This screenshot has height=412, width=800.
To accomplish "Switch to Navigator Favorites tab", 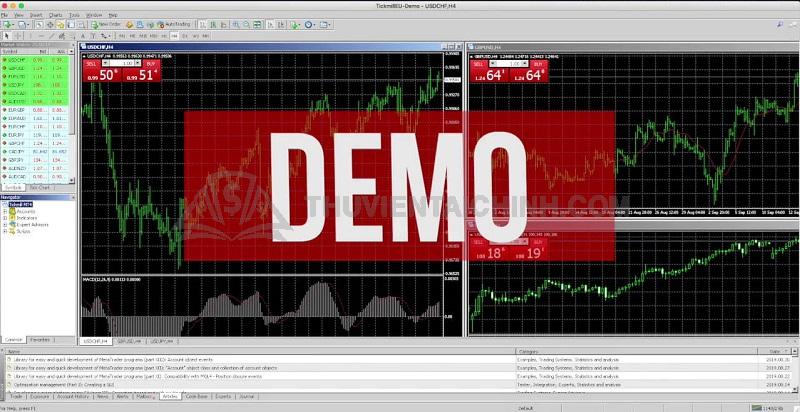I will point(40,340).
